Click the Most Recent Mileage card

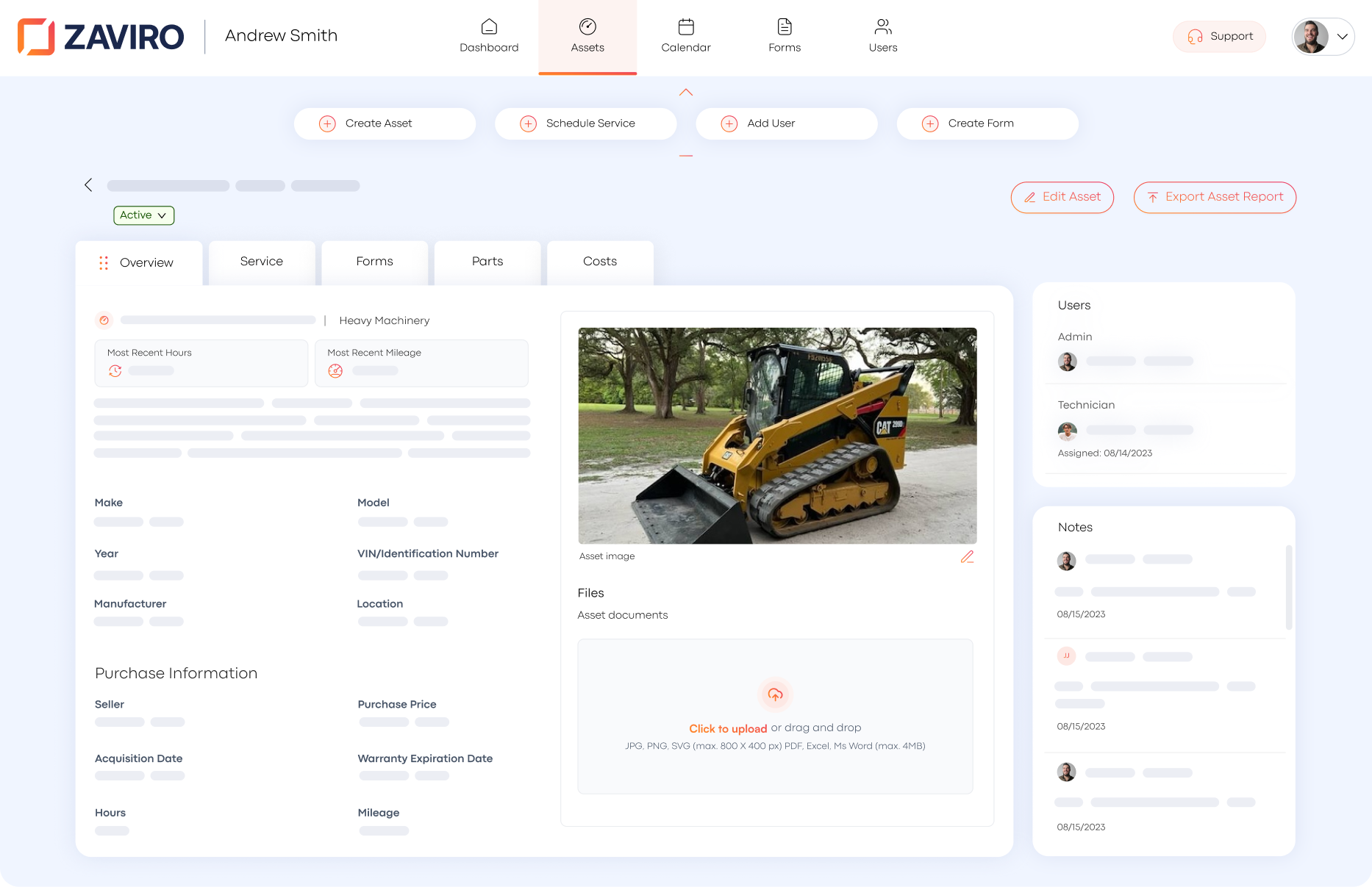pos(421,363)
